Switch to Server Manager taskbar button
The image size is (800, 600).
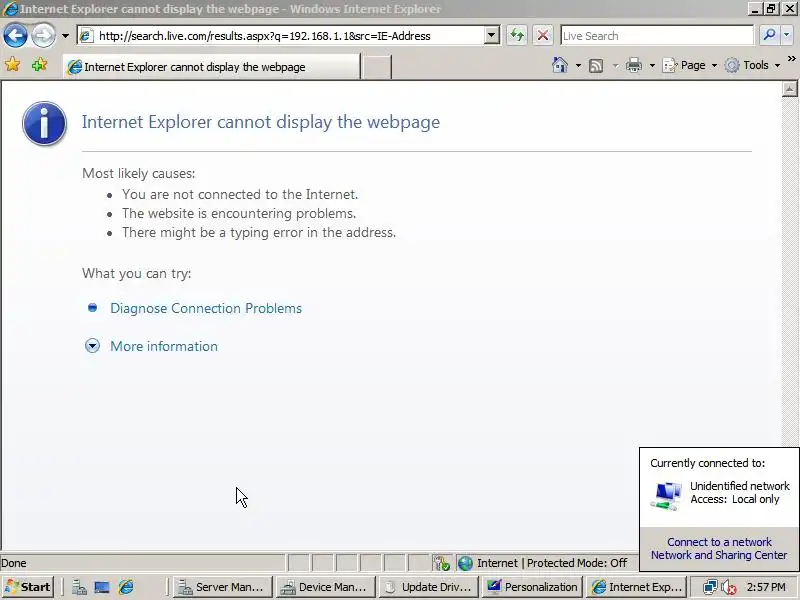point(223,587)
